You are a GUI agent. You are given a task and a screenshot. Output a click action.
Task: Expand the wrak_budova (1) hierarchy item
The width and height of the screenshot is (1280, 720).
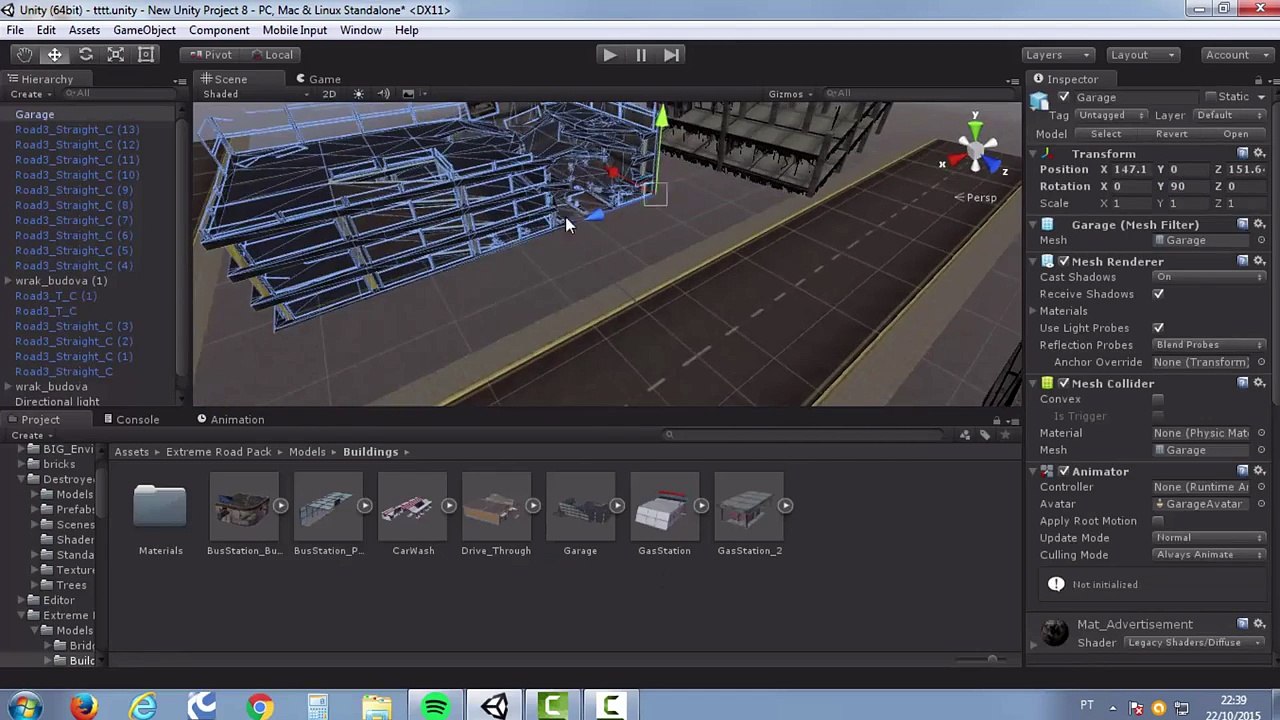[x=8, y=281]
